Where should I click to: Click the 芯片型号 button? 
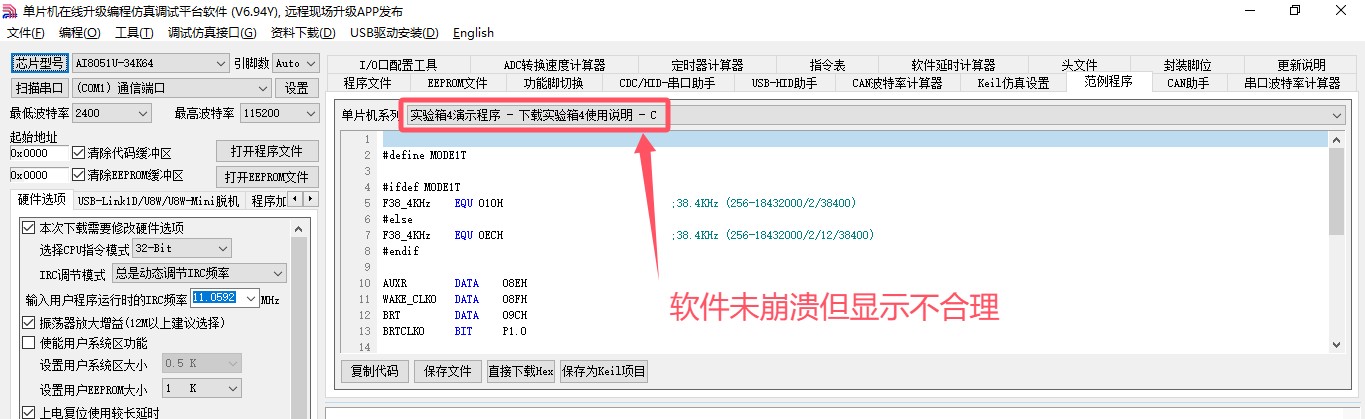[x=39, y=63]
